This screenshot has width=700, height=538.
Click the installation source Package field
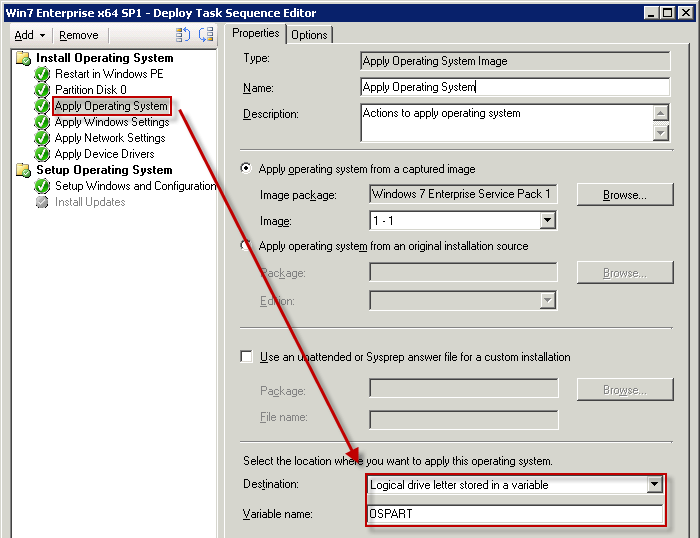tap(463, 272)
